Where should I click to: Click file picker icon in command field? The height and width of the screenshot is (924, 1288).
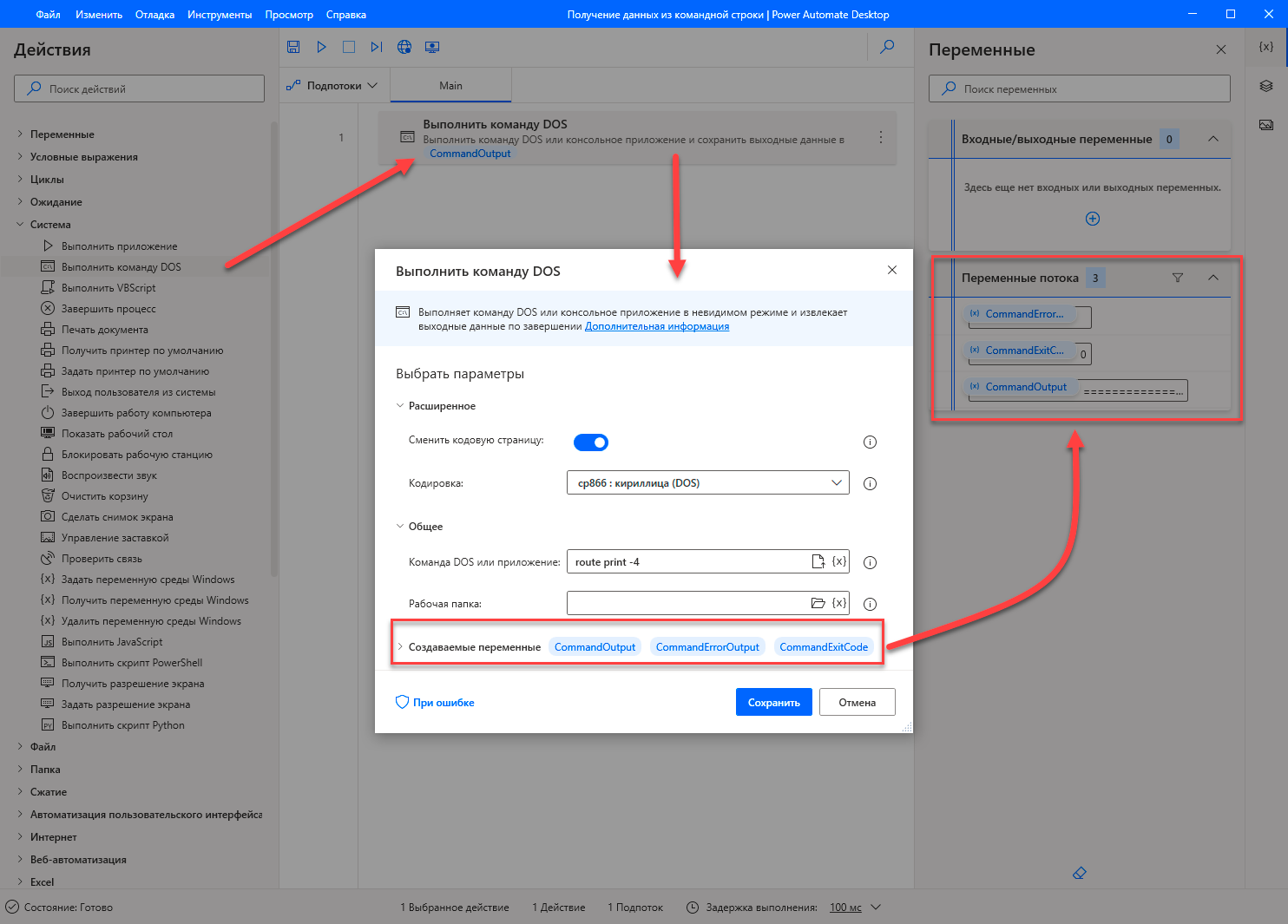pos(818,562)
